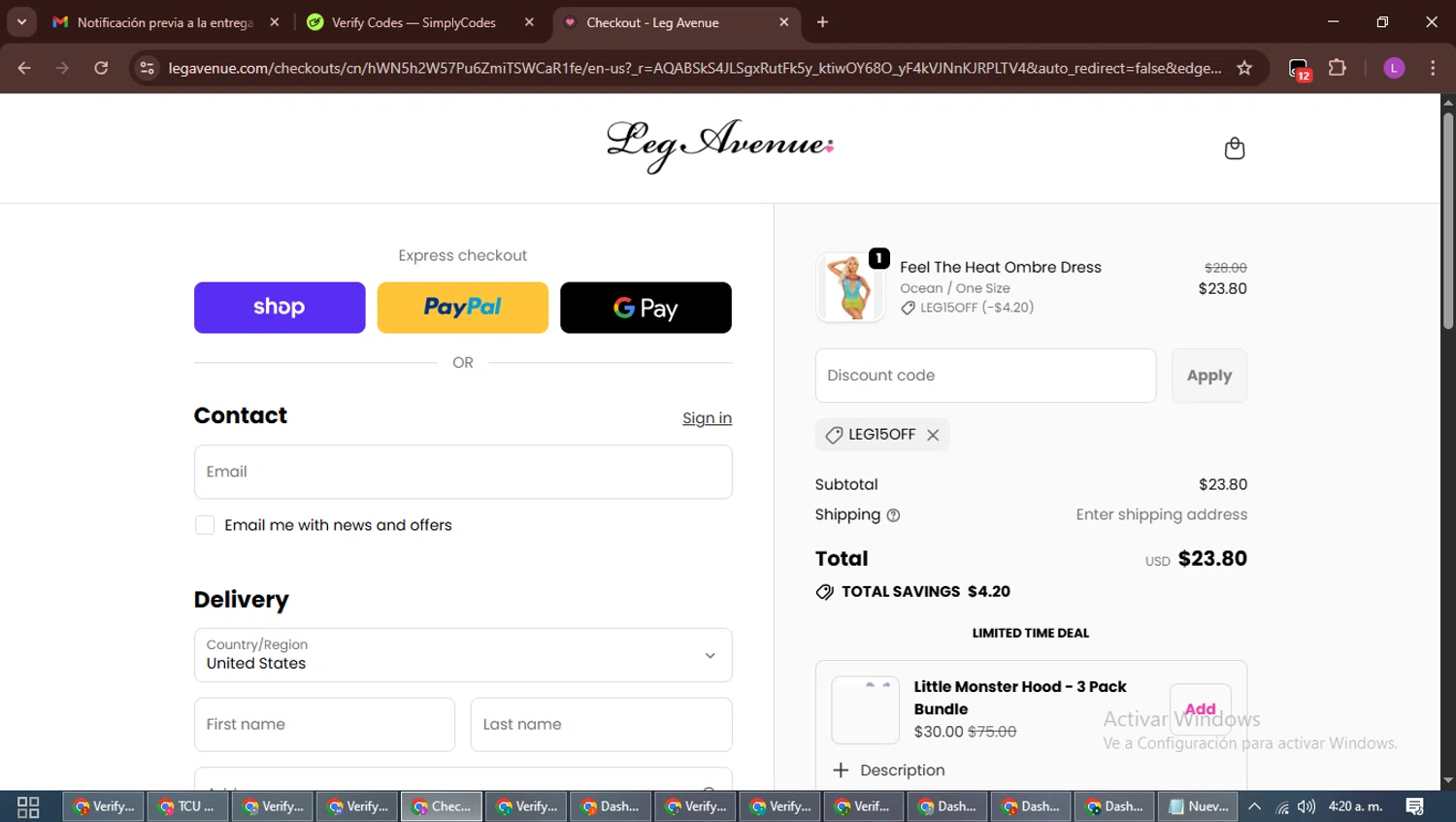Pay with the Shop express button

[x=280, y=308]
